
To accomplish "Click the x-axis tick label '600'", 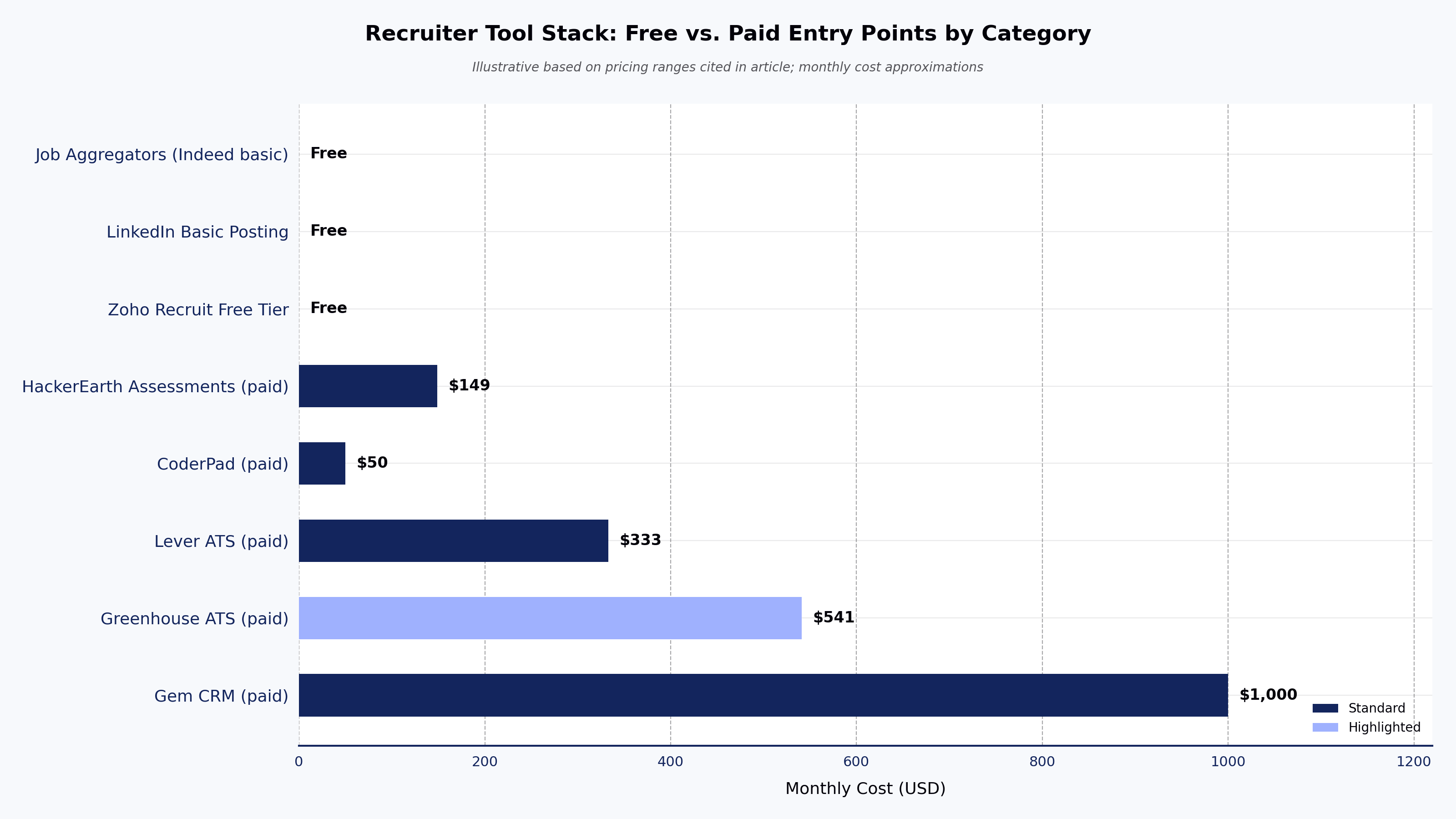I will tap(856, 762).
